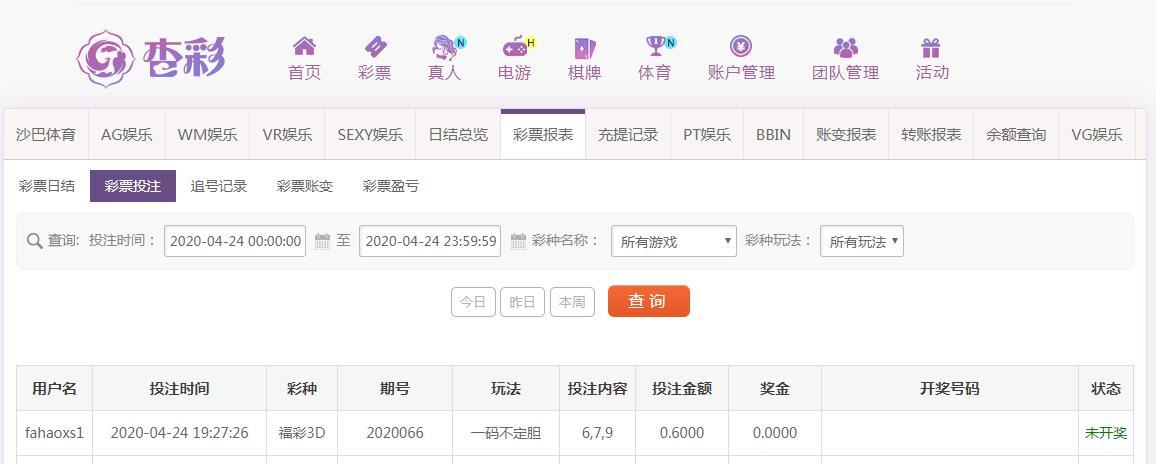Click the 状态 column header
This screenshot has height=464, width=1156.
pyautogui.click(x=1106, y=388)
